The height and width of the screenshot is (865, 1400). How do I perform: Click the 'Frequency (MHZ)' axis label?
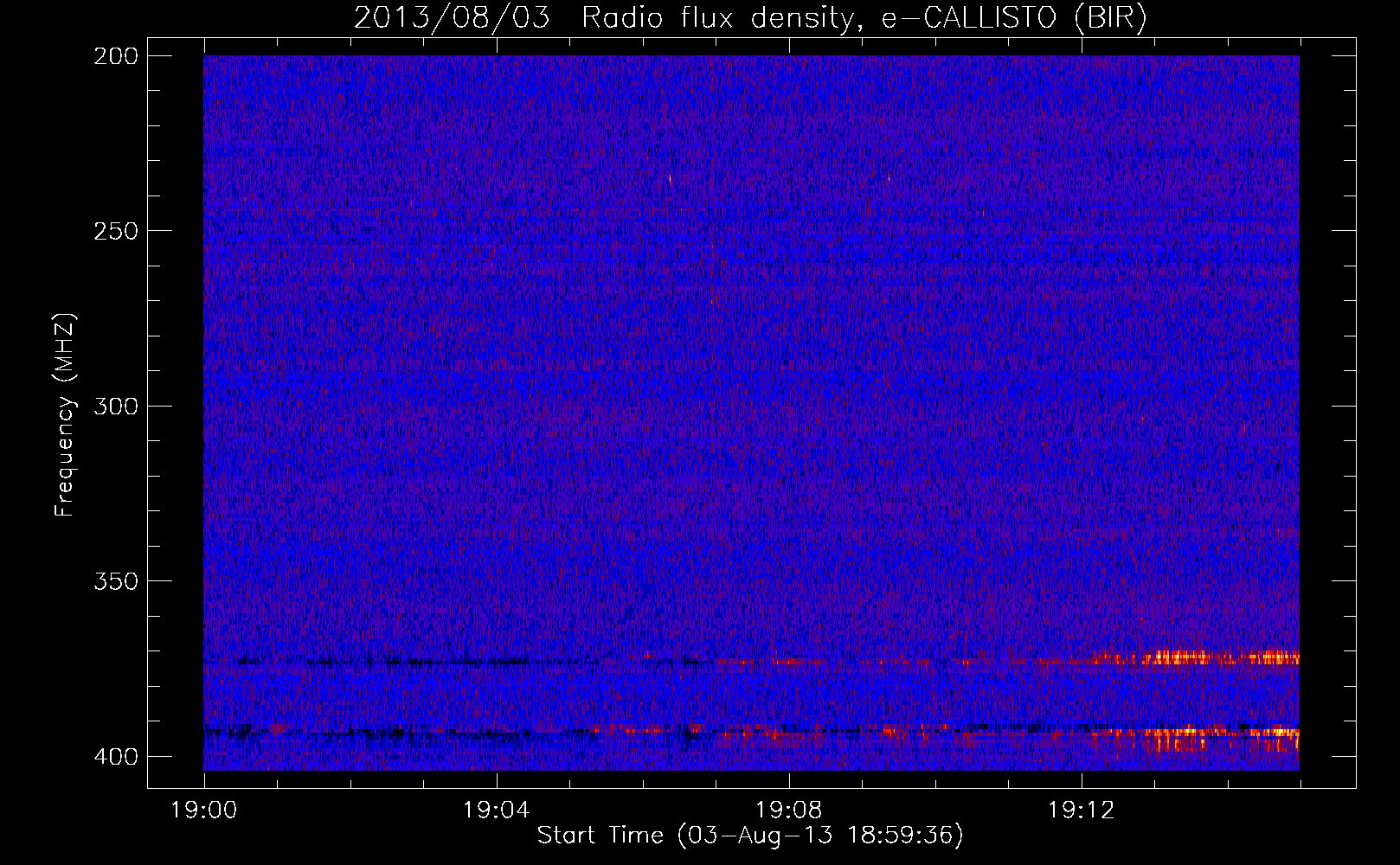(x=65, y=415)
